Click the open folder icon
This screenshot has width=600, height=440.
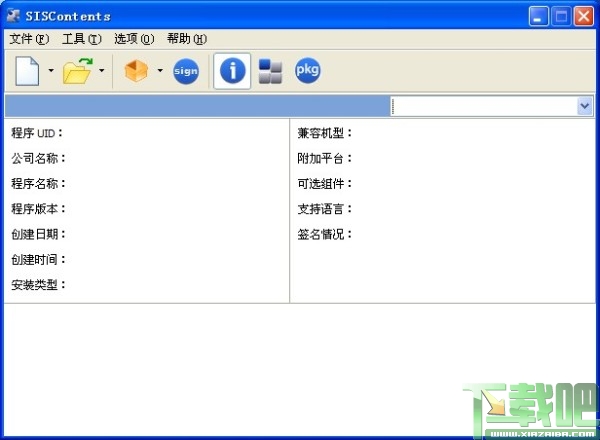pyautogui.click(x=78, y=71)
